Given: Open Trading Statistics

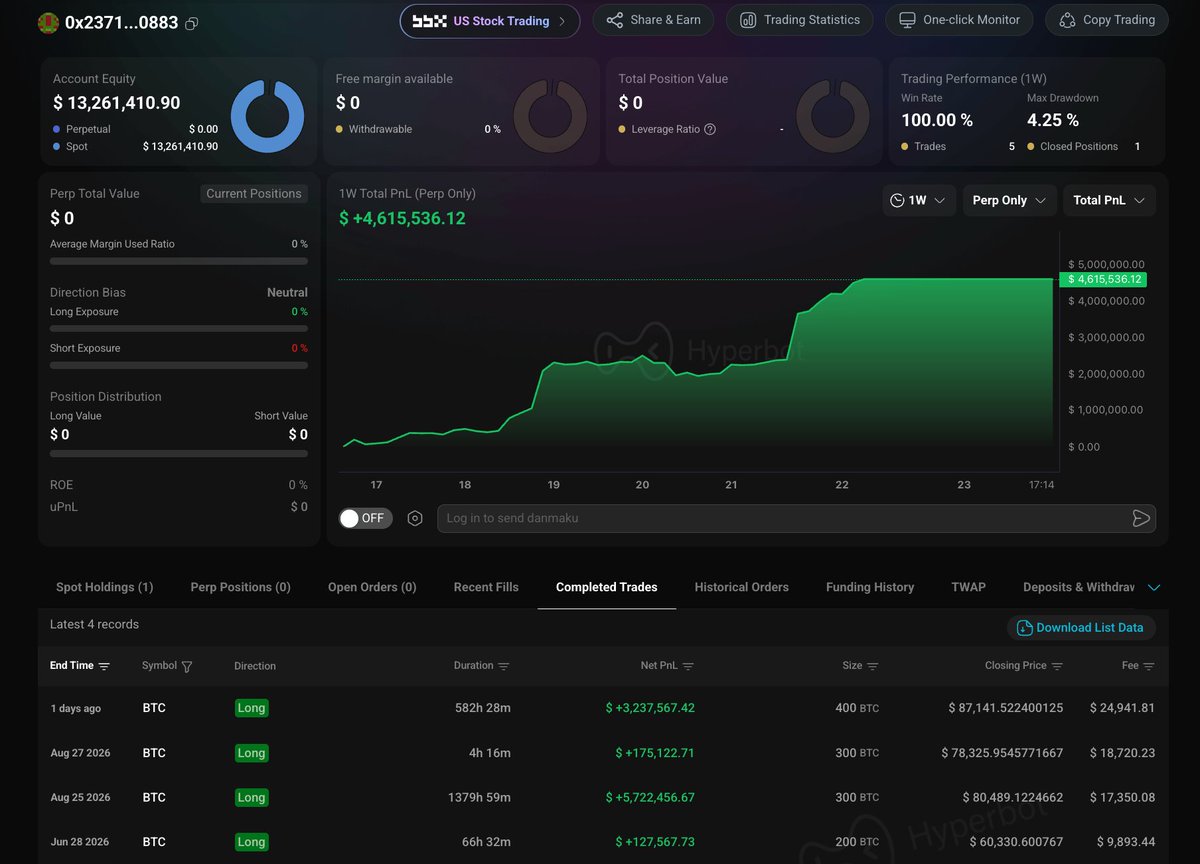Looking at the screenshot, I should (800, 20).
